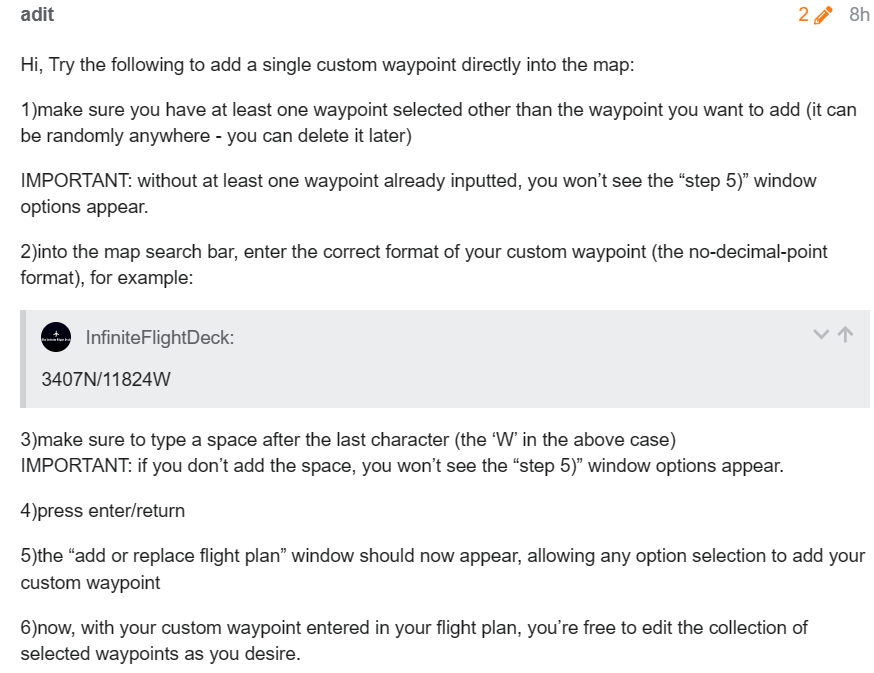Open the 8h post timestamp link
This screenshot has height=673, width=874.
tap(859, 14)
